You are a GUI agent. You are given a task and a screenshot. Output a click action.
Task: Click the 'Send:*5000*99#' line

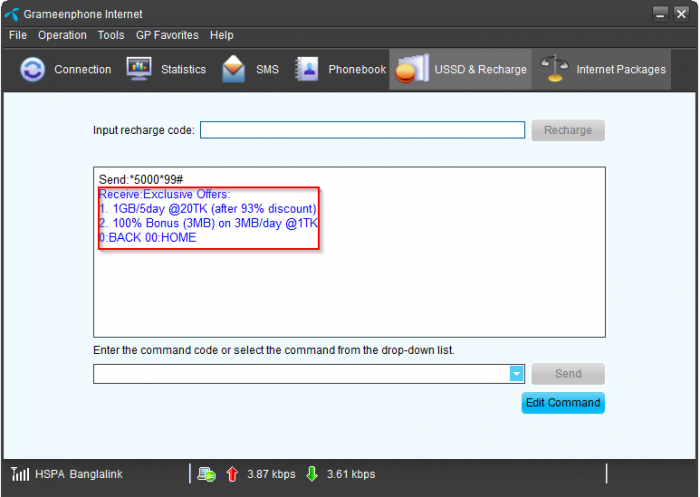(x=141, y=180)
